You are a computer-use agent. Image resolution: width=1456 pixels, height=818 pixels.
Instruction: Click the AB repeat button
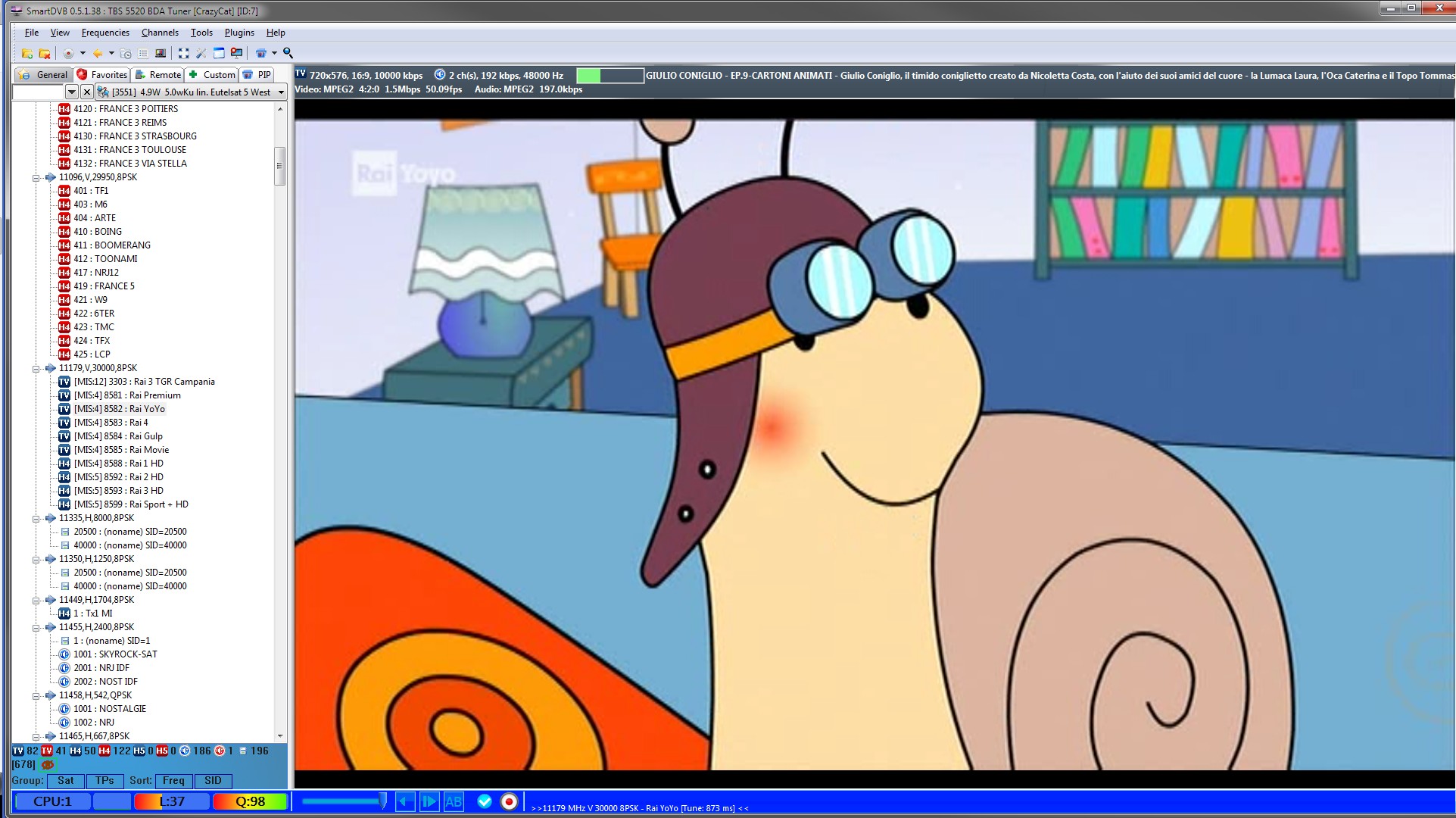(x=454, y=801)
